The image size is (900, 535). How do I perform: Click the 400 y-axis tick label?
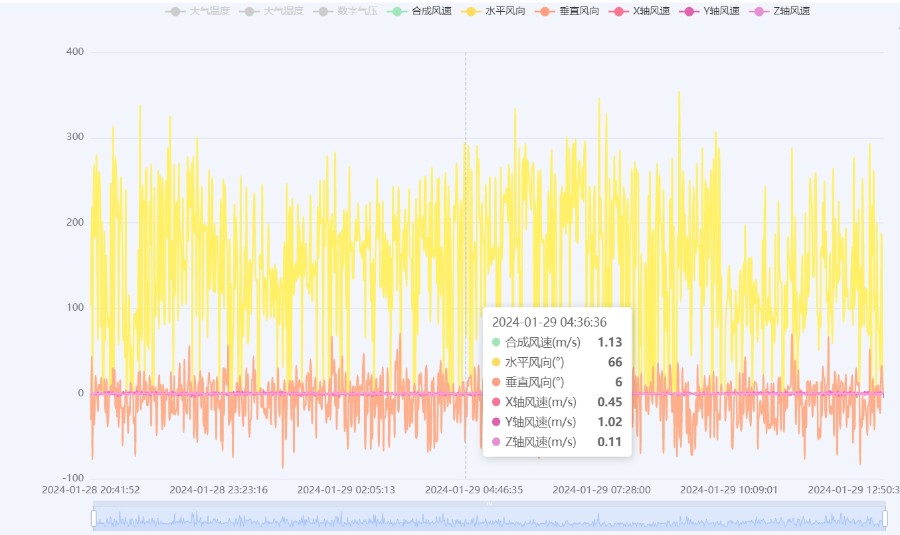click(x=73, y=52)
